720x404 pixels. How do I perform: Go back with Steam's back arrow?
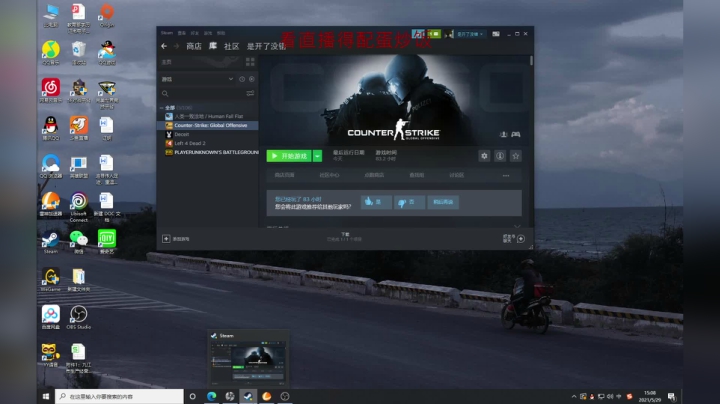[x=164, y=46]
